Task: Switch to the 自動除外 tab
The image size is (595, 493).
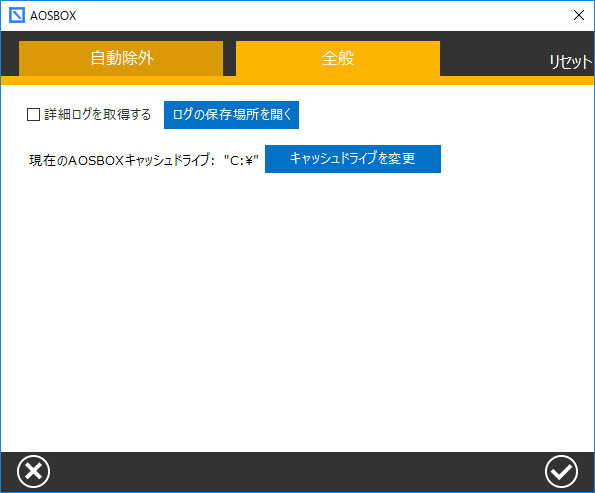Action: (121, 58)
